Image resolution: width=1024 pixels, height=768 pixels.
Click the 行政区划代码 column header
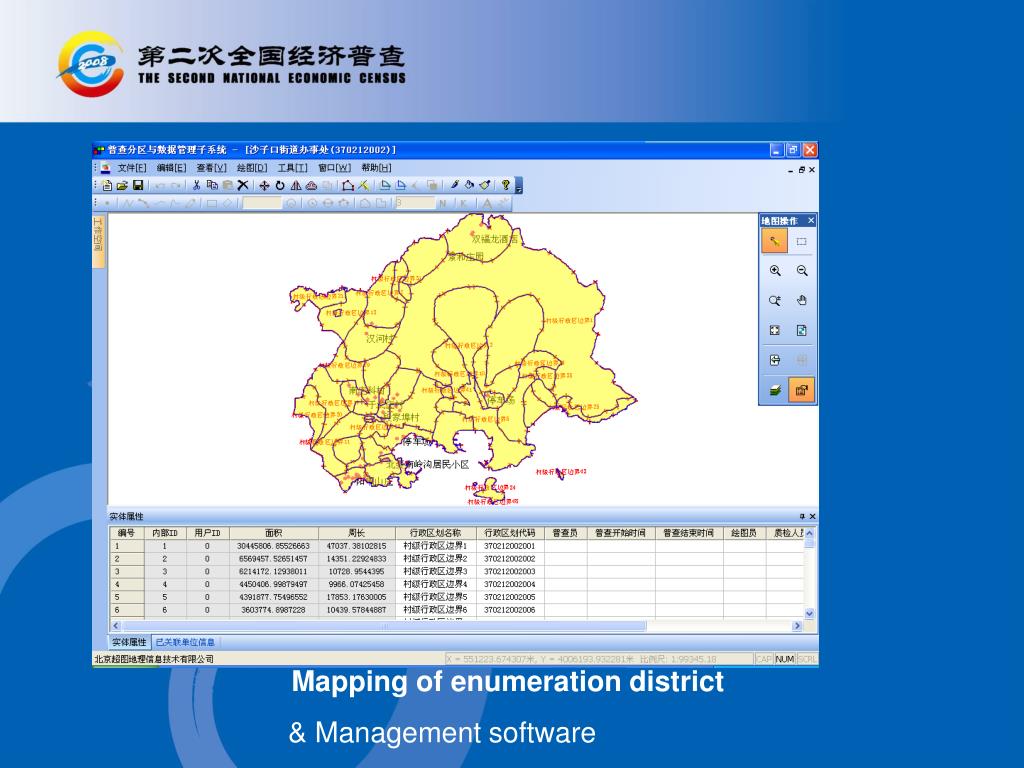pyautogui.click(x=510, y=533)
